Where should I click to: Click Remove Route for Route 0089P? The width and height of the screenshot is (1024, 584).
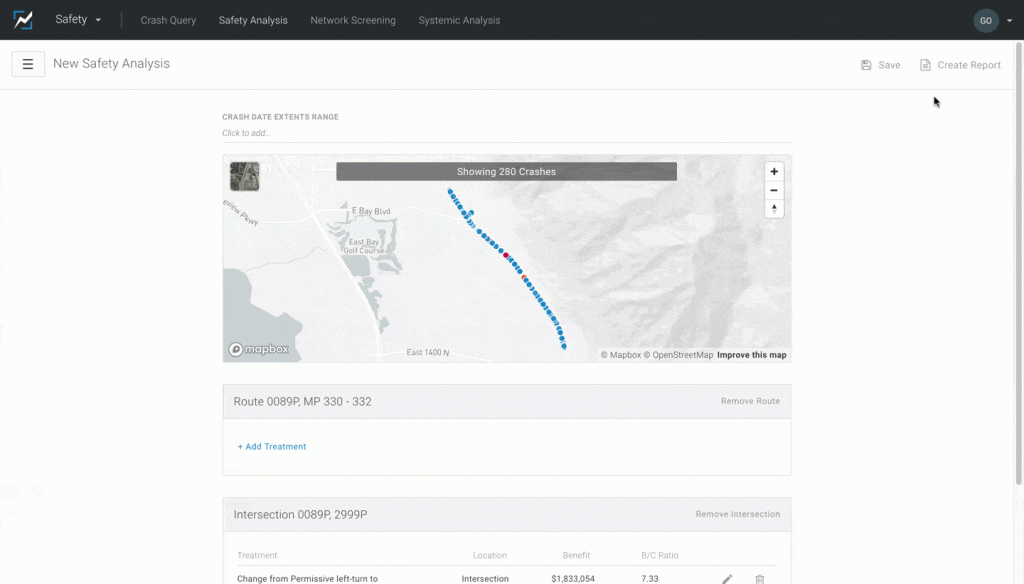tap(750, 401)
